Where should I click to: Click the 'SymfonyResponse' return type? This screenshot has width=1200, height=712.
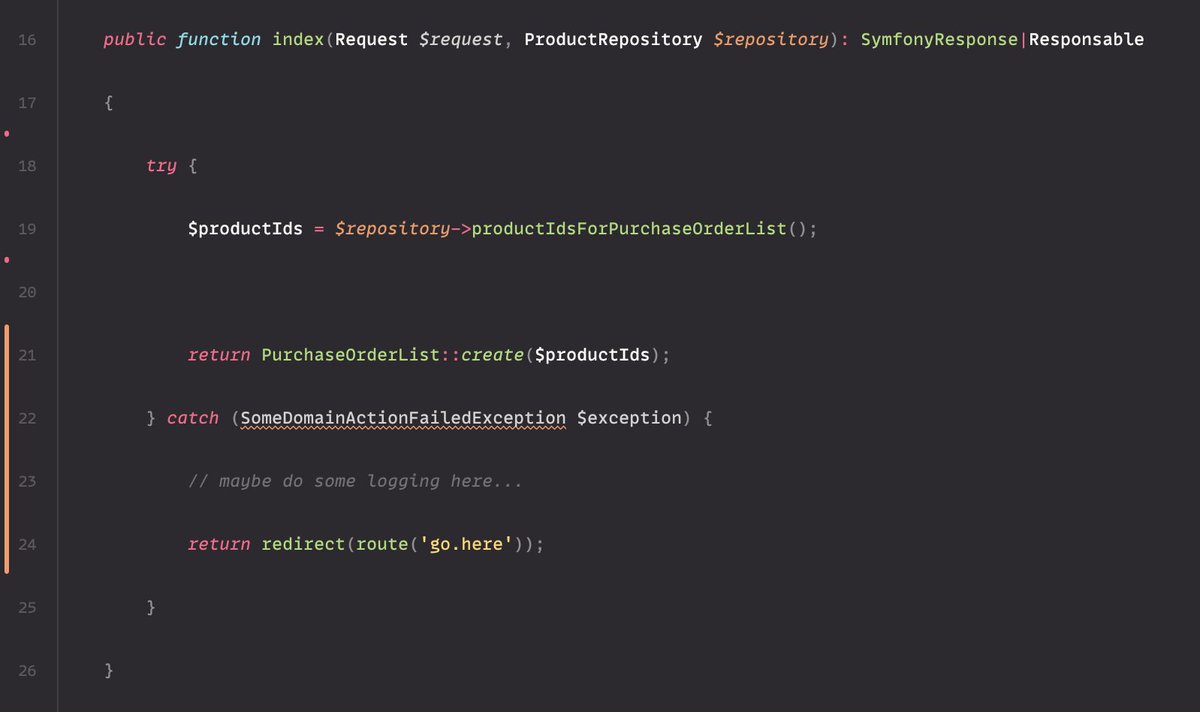[939, 40]
